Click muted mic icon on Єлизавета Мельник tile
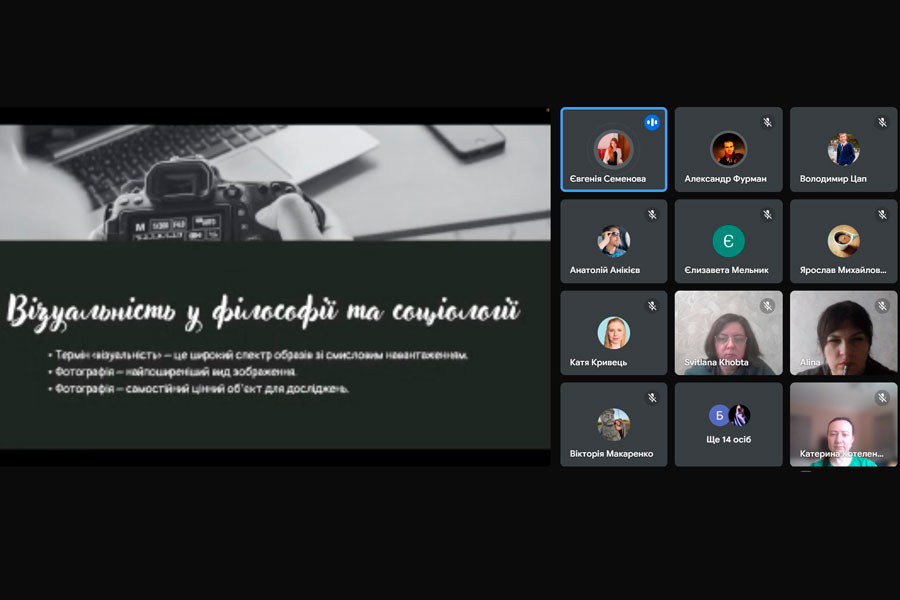Screen dimensions: 900x600 point(767,215)
